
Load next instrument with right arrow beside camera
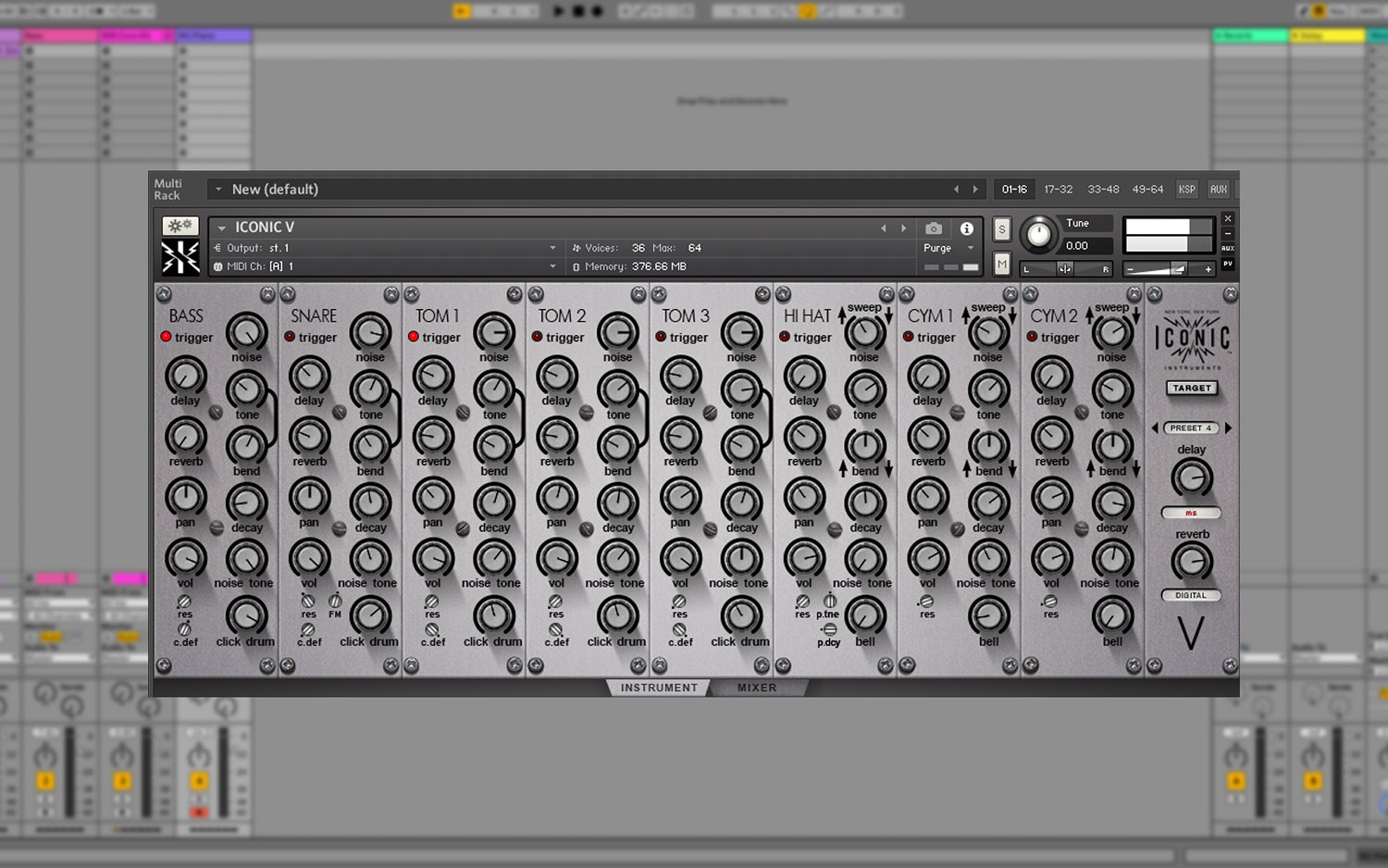(904, 229)
